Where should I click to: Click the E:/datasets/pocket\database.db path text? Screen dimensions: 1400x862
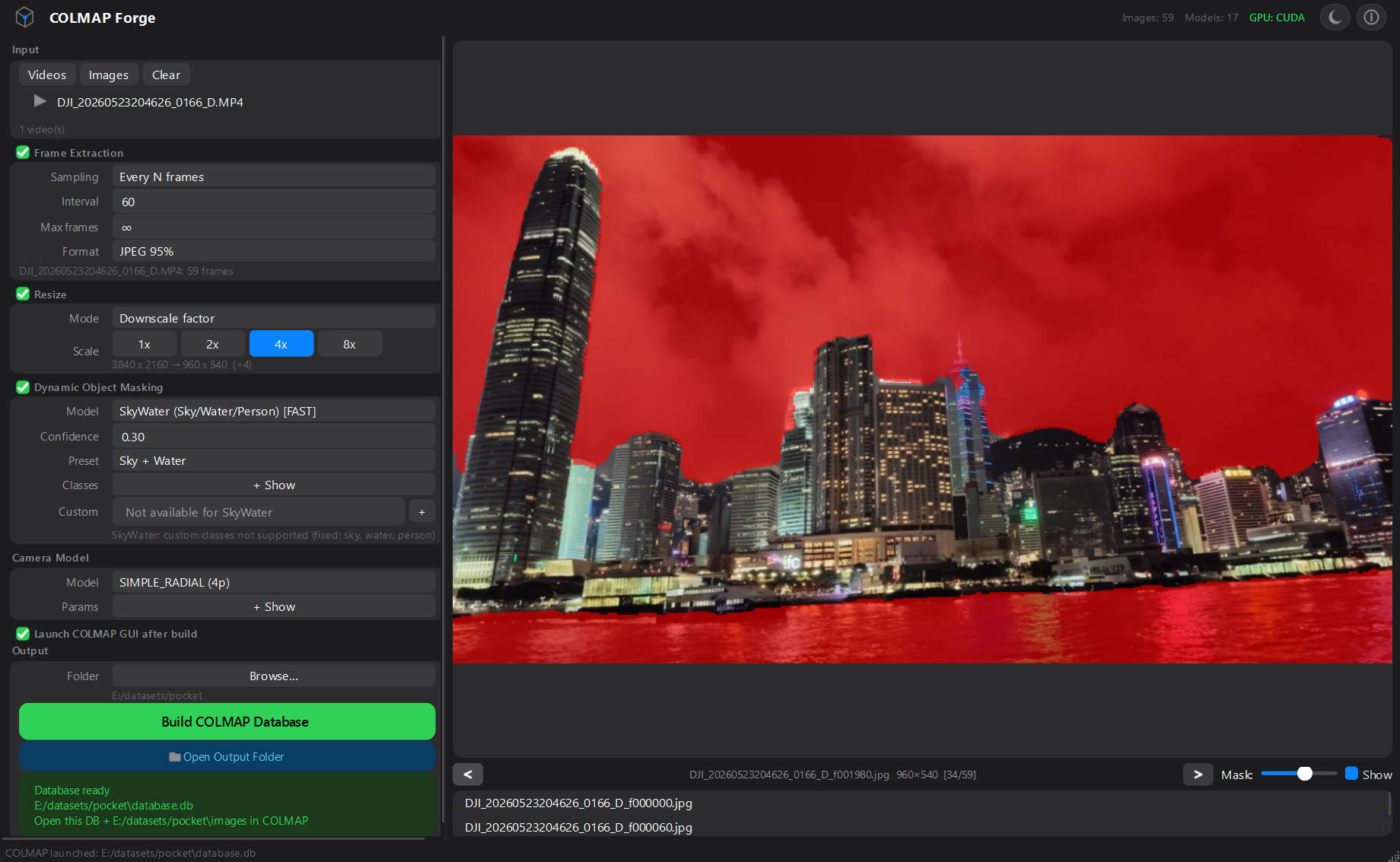[113, 805]
